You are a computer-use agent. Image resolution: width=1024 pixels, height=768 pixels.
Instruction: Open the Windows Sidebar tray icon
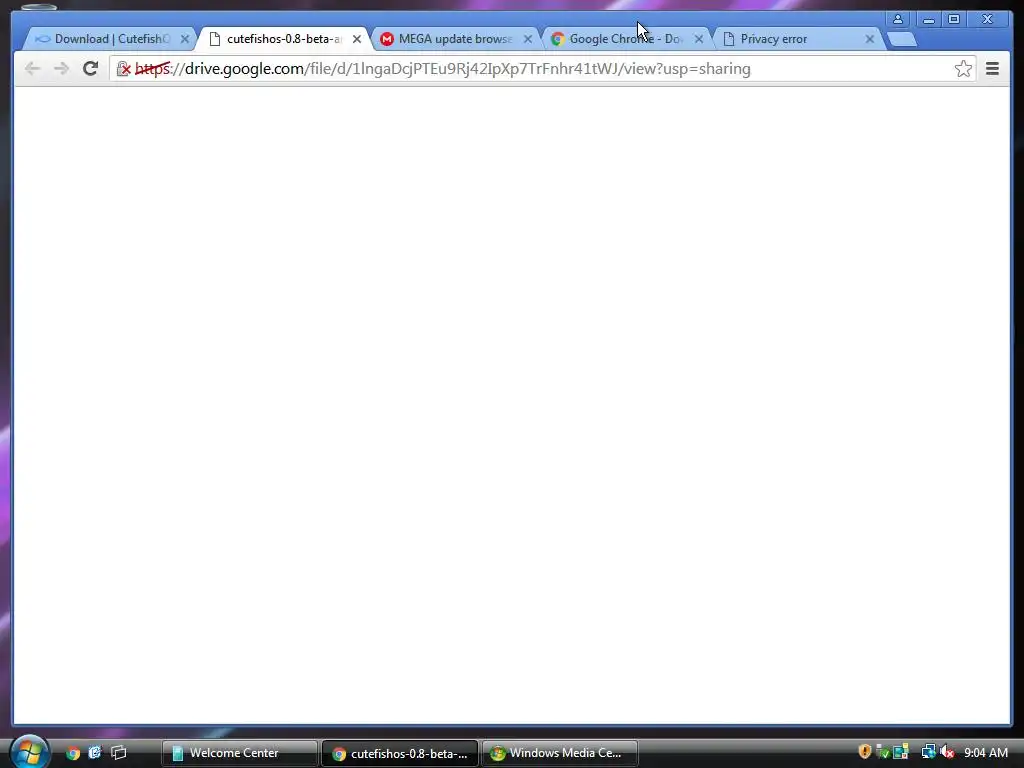[x=901, y=752]
